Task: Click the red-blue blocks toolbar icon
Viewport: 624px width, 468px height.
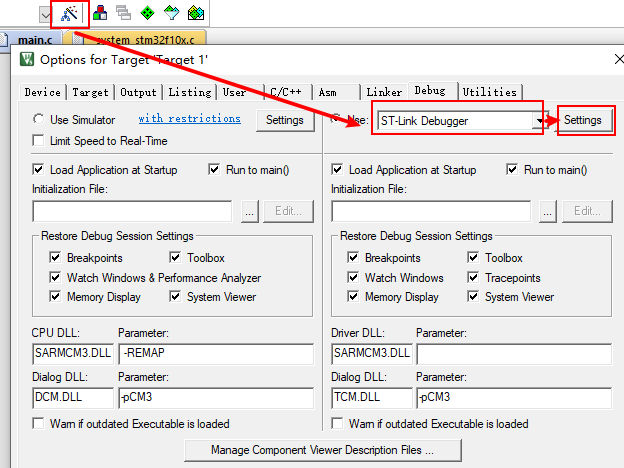Action: click(99, 14)
